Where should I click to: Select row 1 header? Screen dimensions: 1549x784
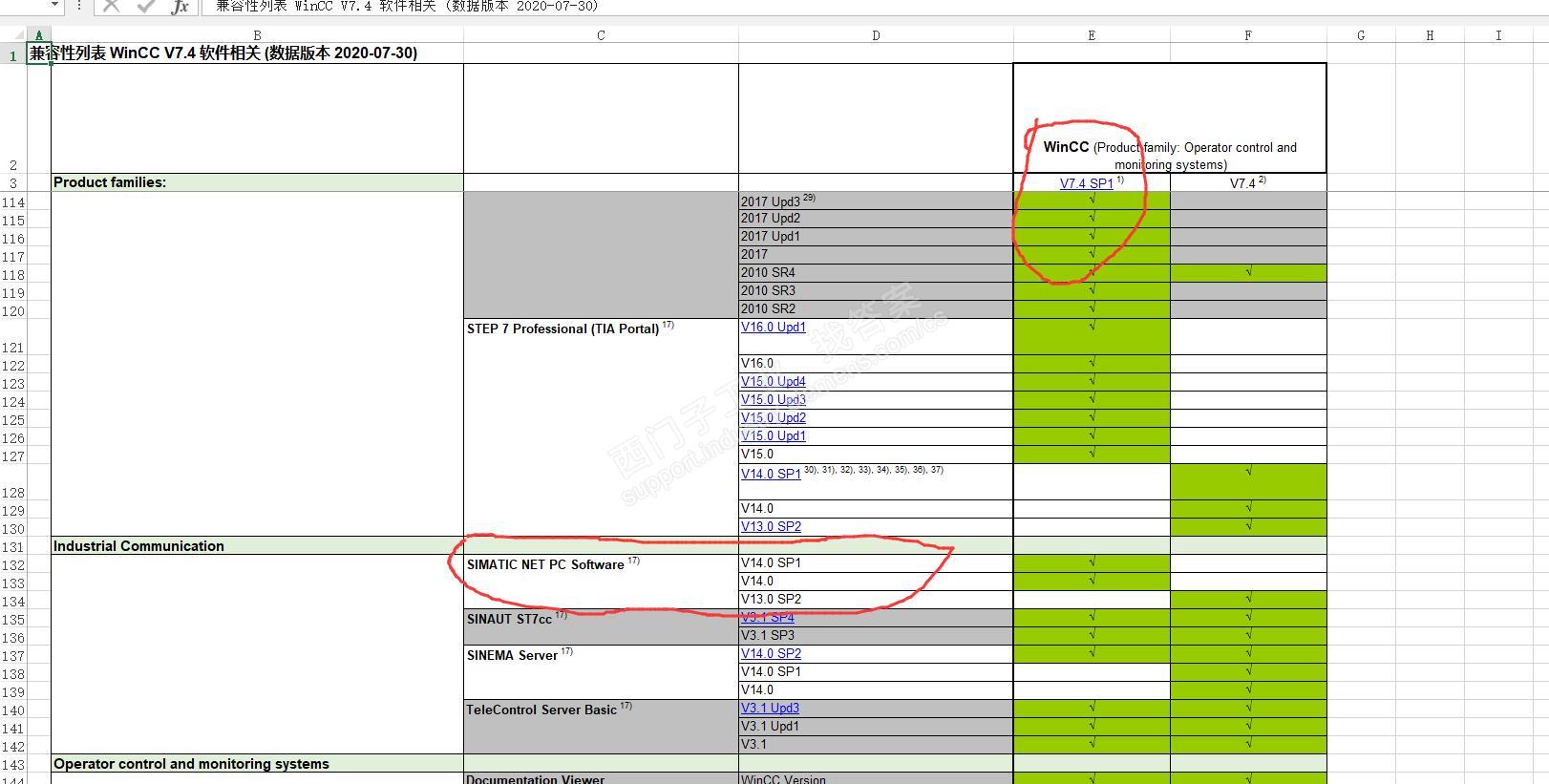click(x=13, y=54)
